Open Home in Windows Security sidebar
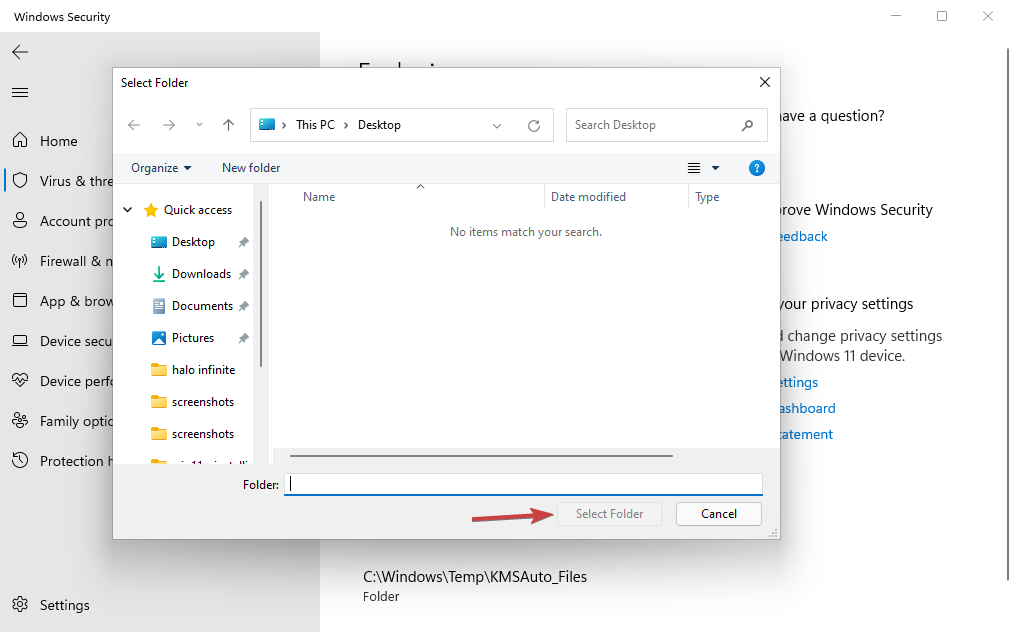The image size is (1011, 632). (58, 141)
